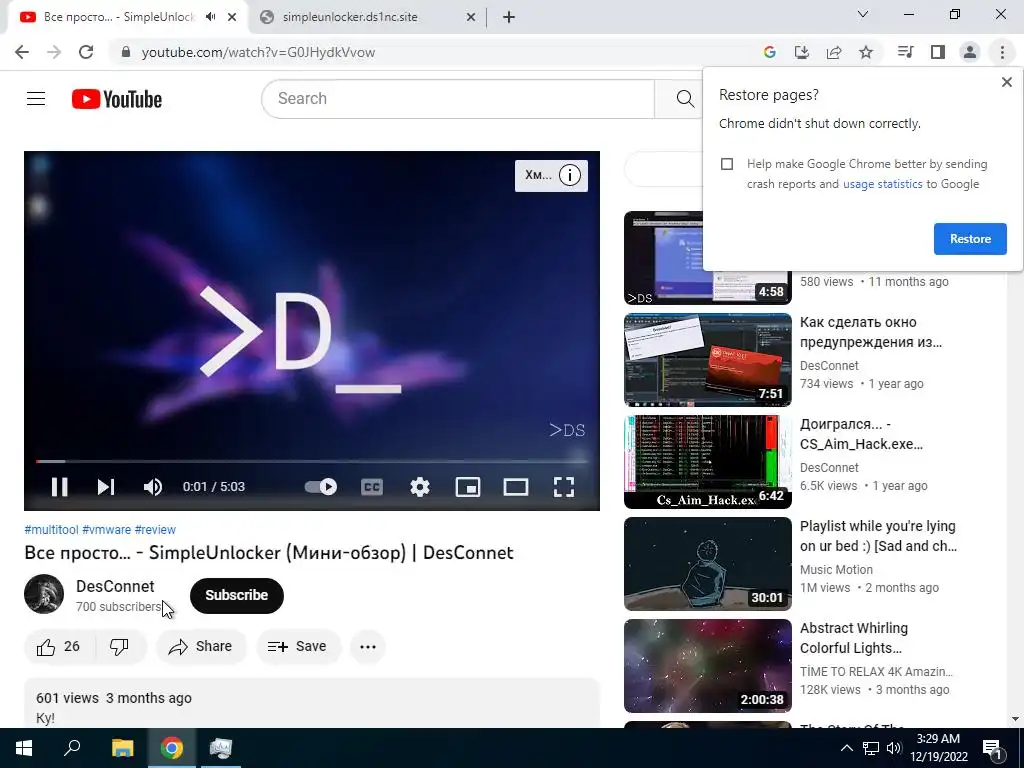Screen dimensions: 1024x768
Task: Click the video progress bar
Action: click(x=312, y=461)
